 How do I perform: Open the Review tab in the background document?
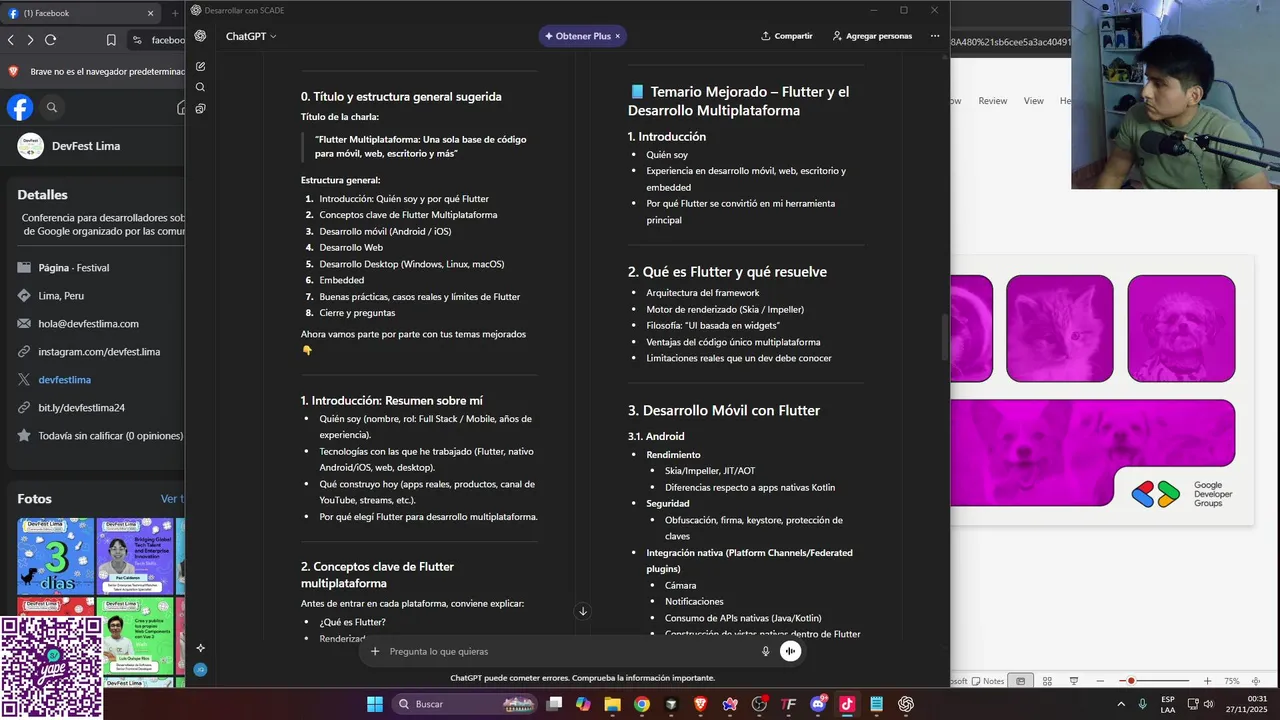pos(993,101)
